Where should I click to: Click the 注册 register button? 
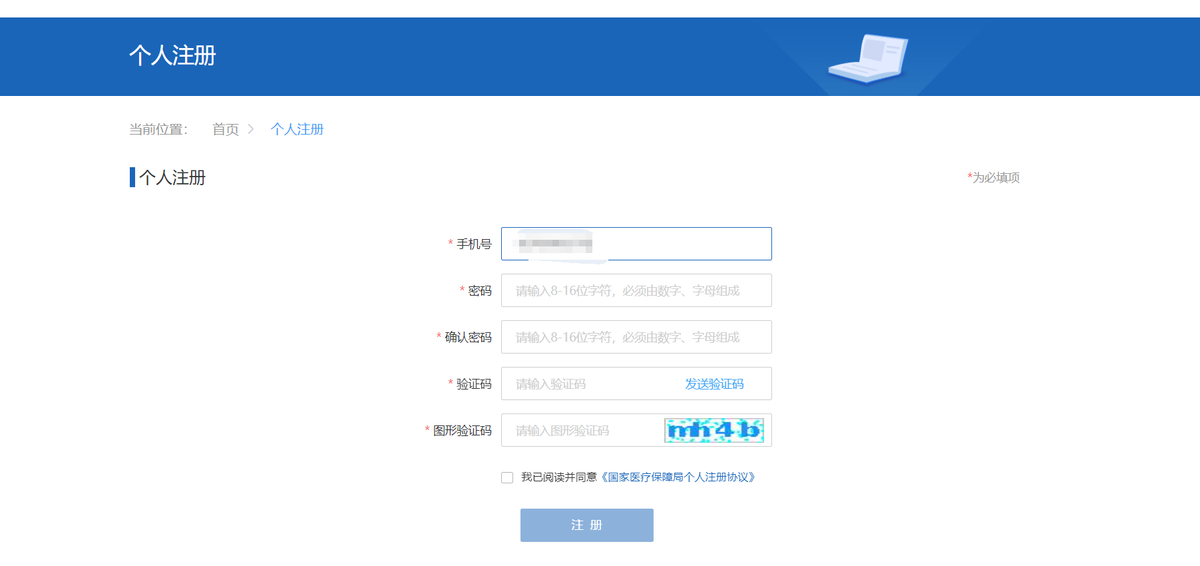(x=587, y=525)
